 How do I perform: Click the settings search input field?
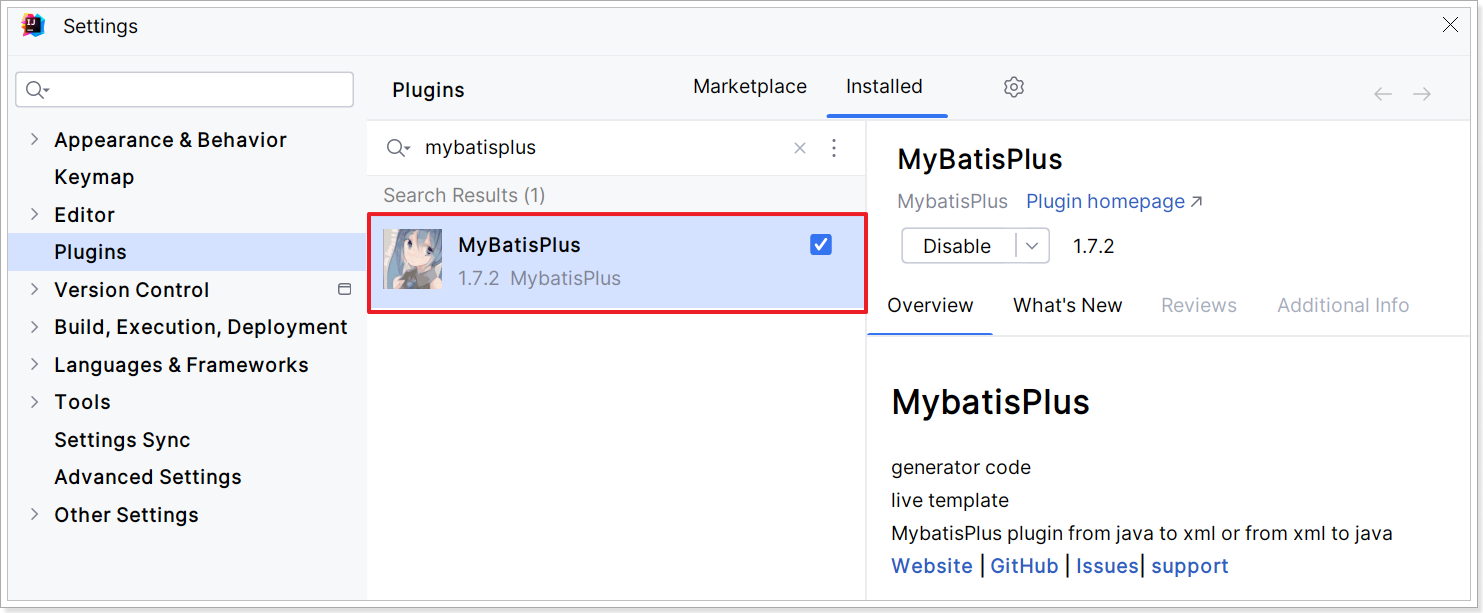pos(185,90)
